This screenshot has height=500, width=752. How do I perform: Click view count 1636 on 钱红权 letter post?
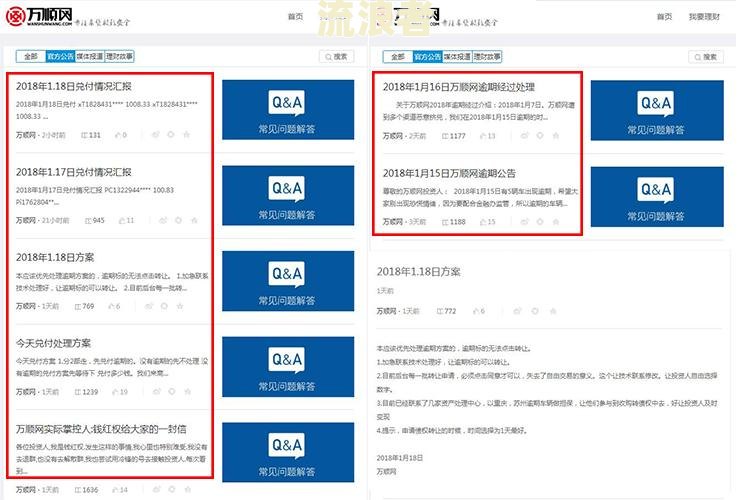(x=86, y=490)
